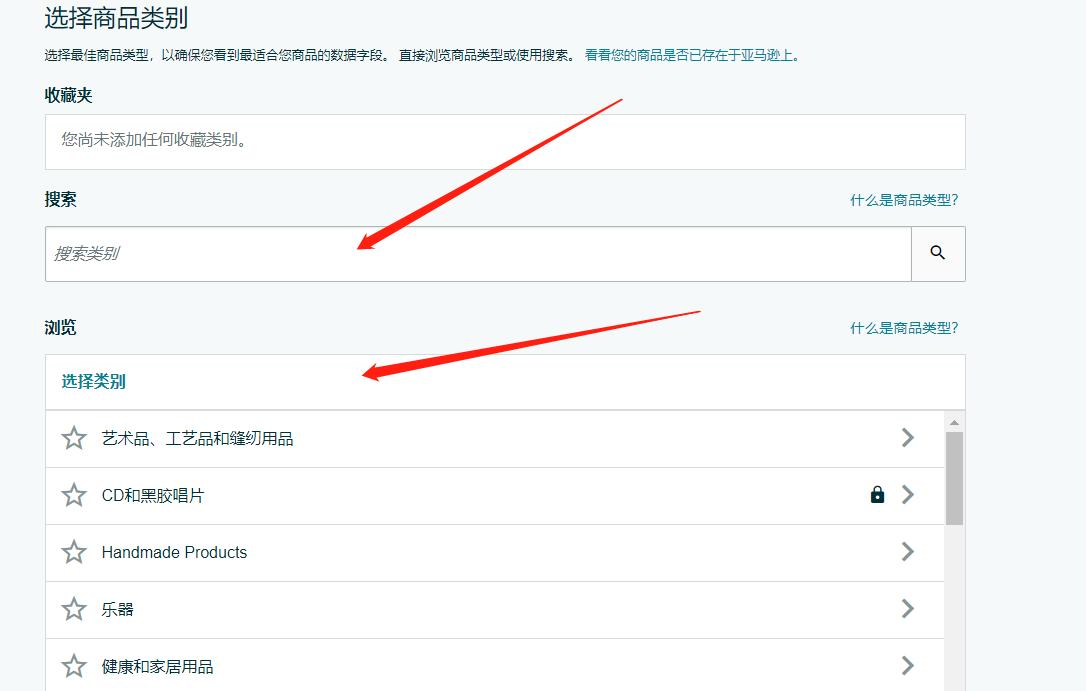The image size is (1086, 691).
Task: Star the CD和黑胶唱片 category
Action: coord(74,495)
